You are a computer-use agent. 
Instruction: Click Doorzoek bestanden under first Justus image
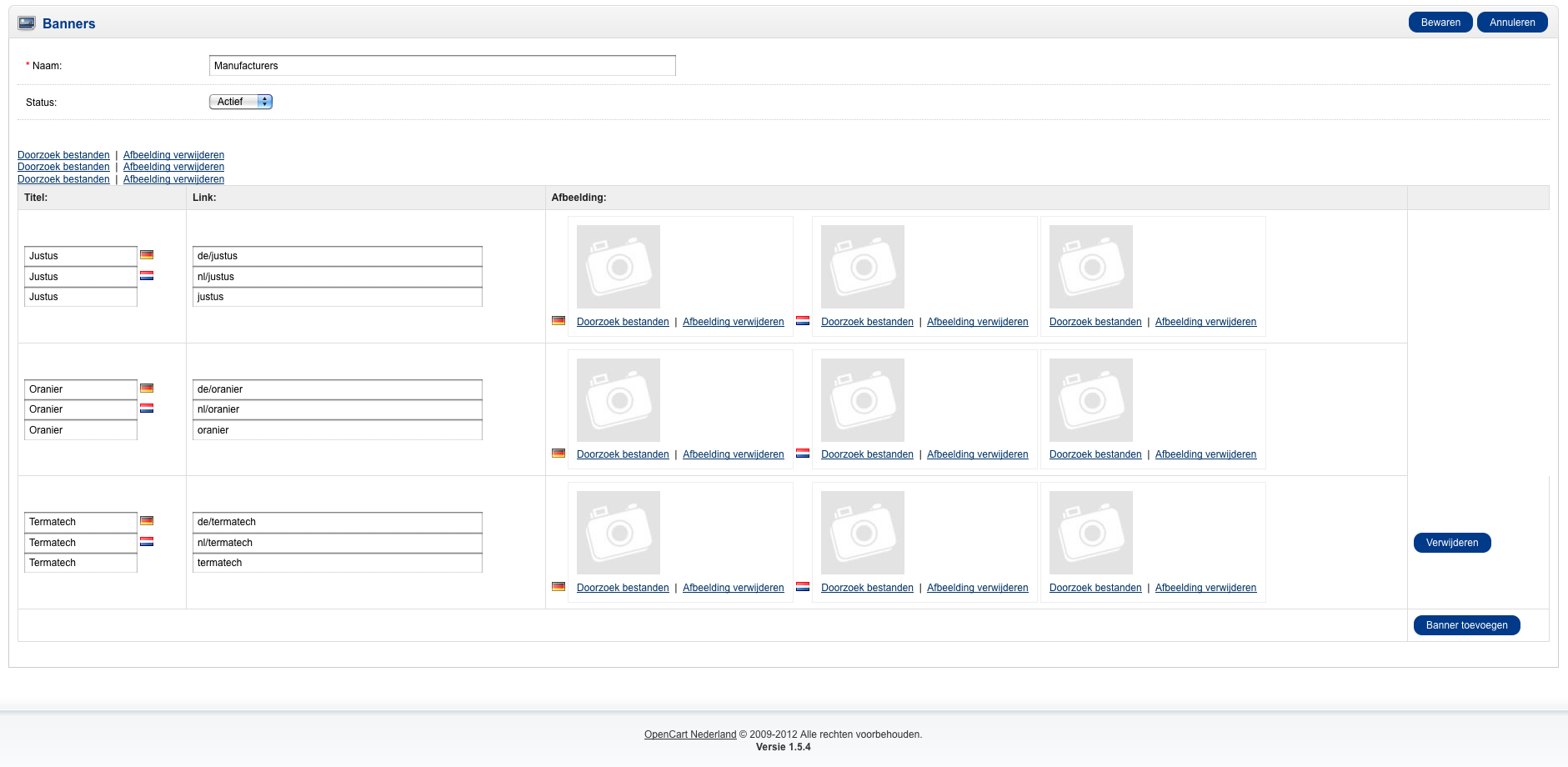coord(623,322)
